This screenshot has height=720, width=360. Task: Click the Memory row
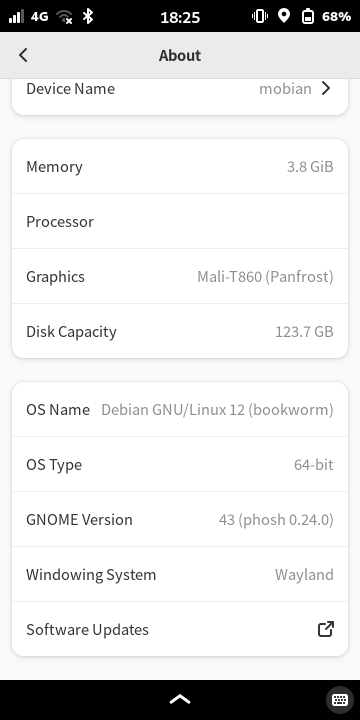180,166
